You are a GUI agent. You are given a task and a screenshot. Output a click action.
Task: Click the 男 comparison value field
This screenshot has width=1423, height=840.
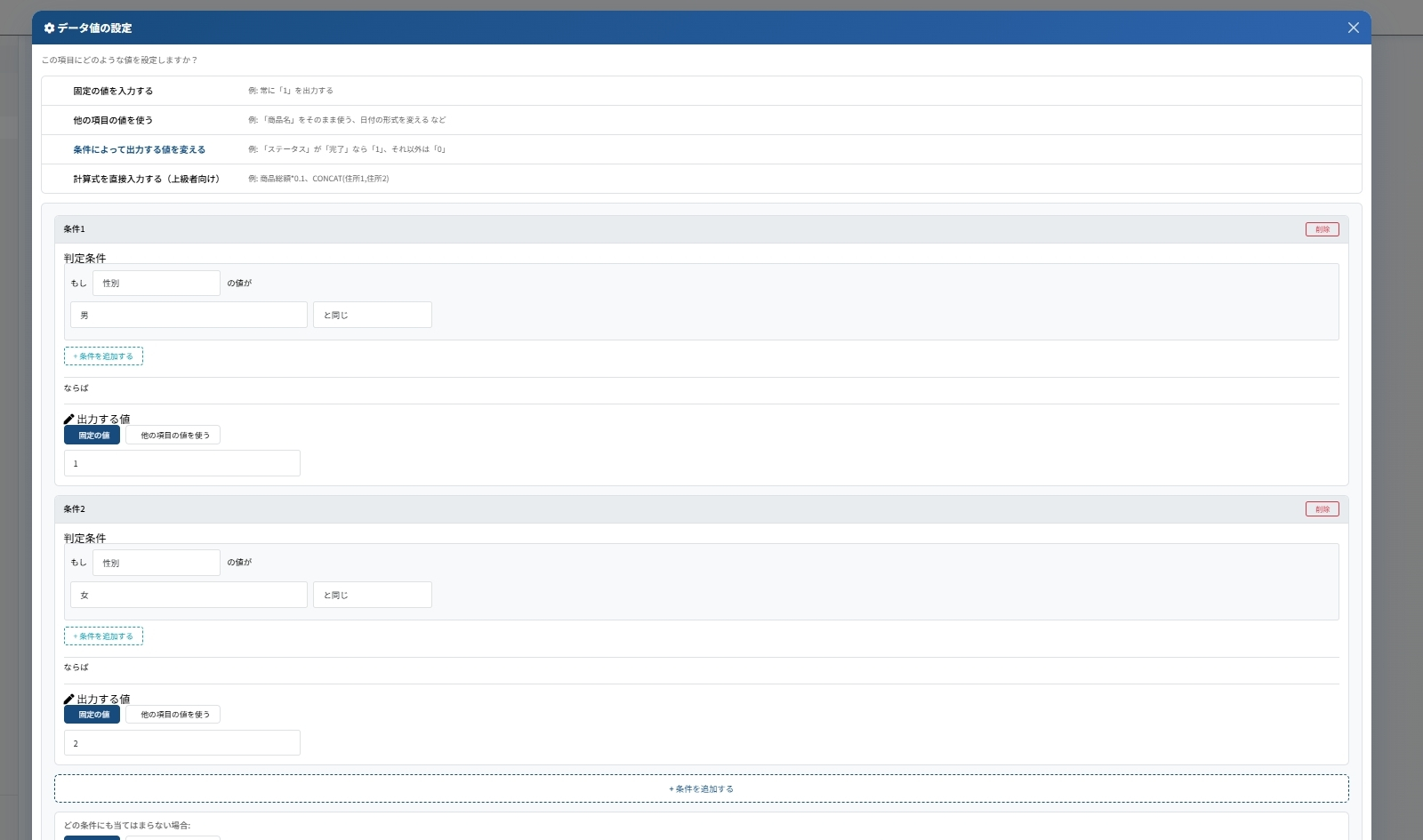pyautogui.click(x=189, y=315)
